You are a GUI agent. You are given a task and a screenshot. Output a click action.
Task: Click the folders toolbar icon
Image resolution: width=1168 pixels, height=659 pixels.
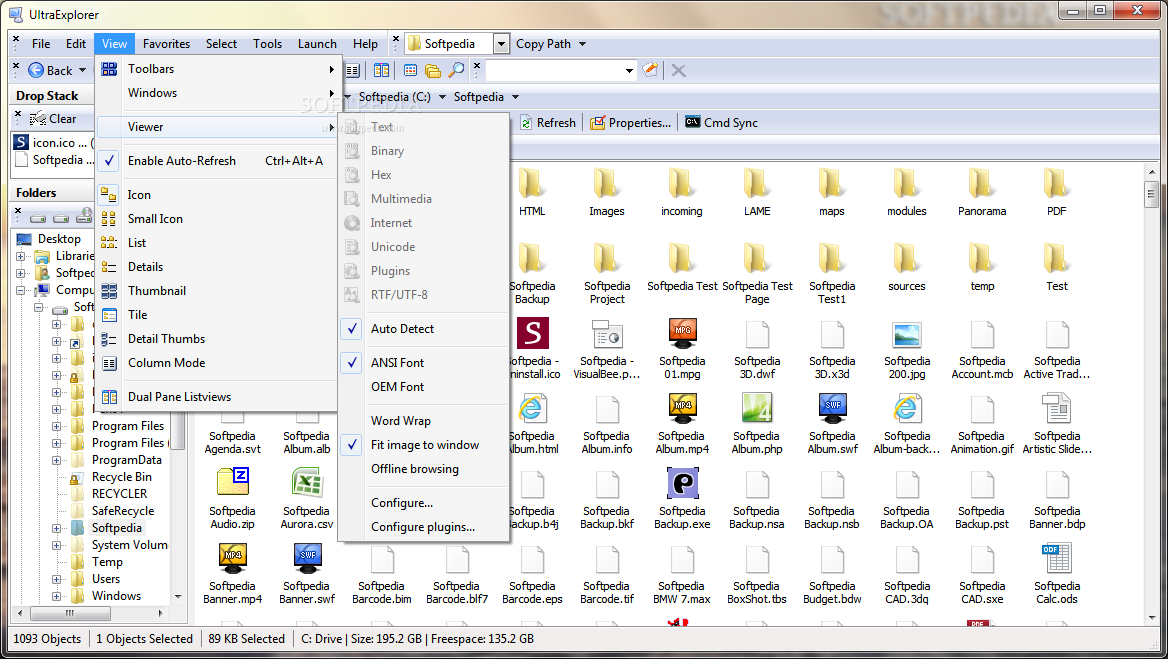(x=433, y=71)
